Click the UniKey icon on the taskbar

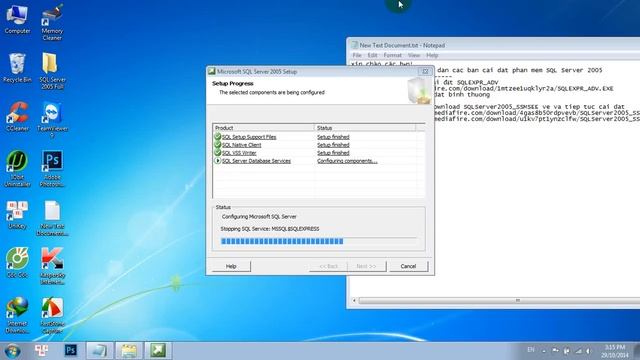pyautogui.click(x=41, y=350)
